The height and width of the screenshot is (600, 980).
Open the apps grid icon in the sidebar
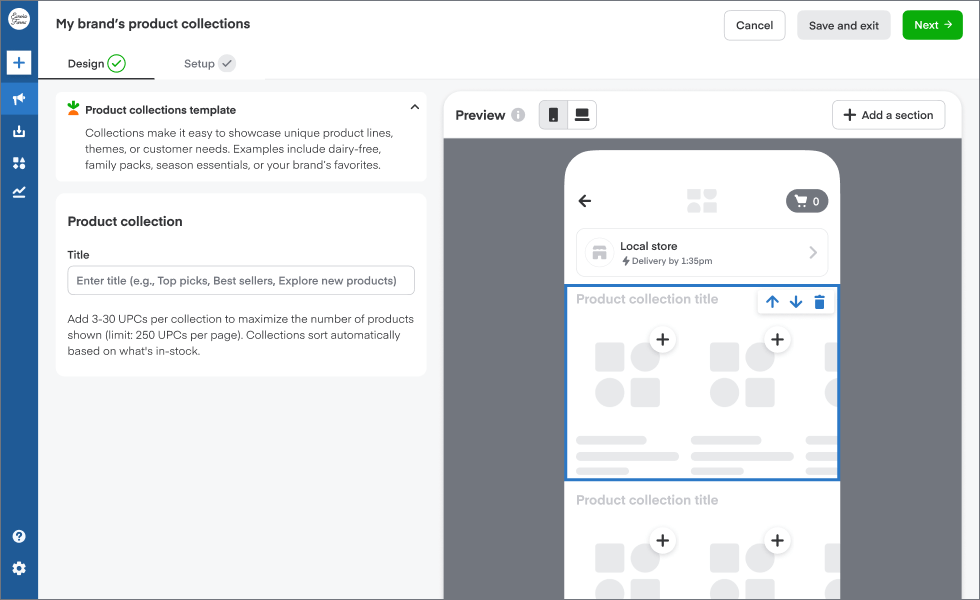pyautogui.click(x=18, y=162)
